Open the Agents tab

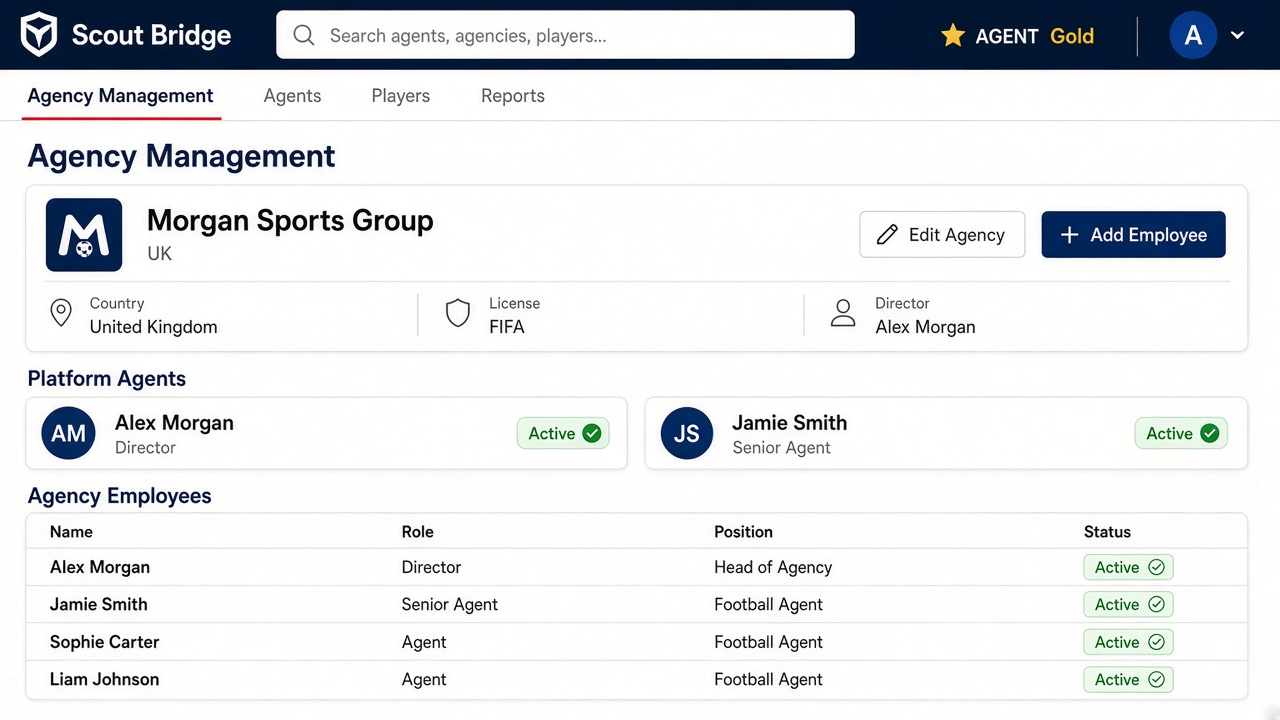[292, 96]
